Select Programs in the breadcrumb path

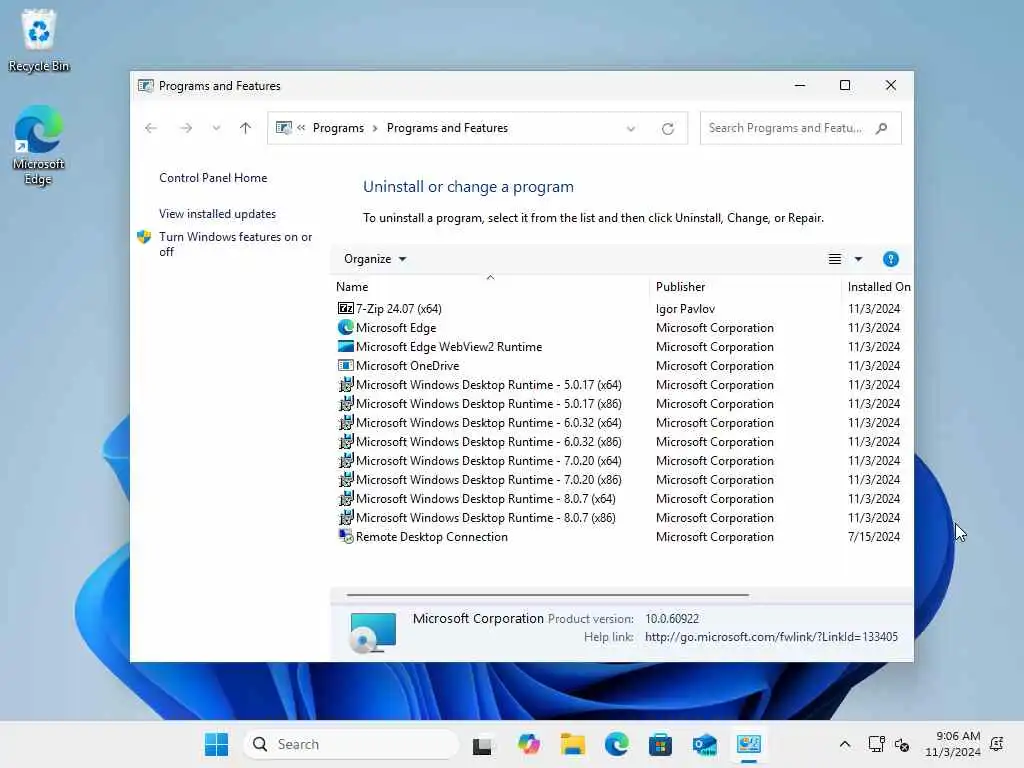pos(338,128)
